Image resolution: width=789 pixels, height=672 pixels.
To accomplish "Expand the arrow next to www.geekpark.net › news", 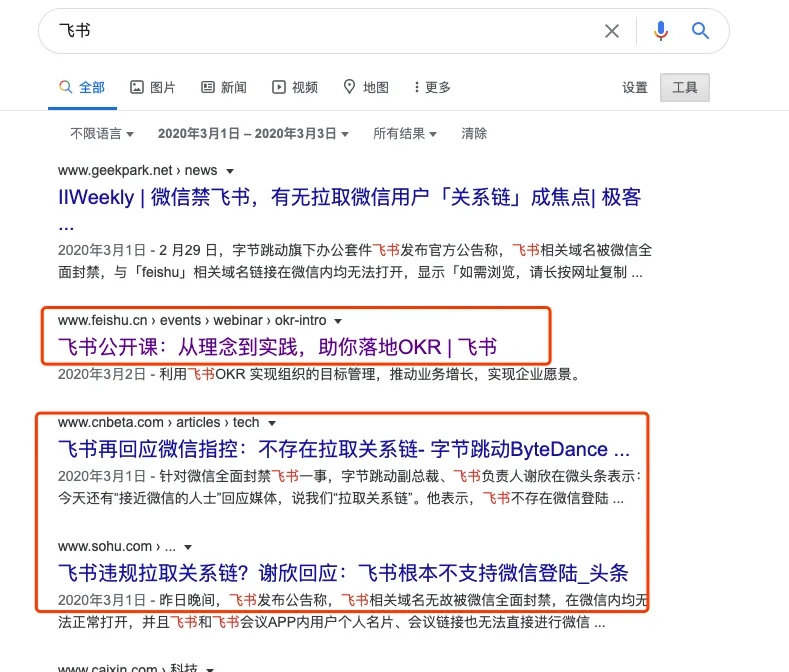I will pyautogui.click(x=230, y=171).
